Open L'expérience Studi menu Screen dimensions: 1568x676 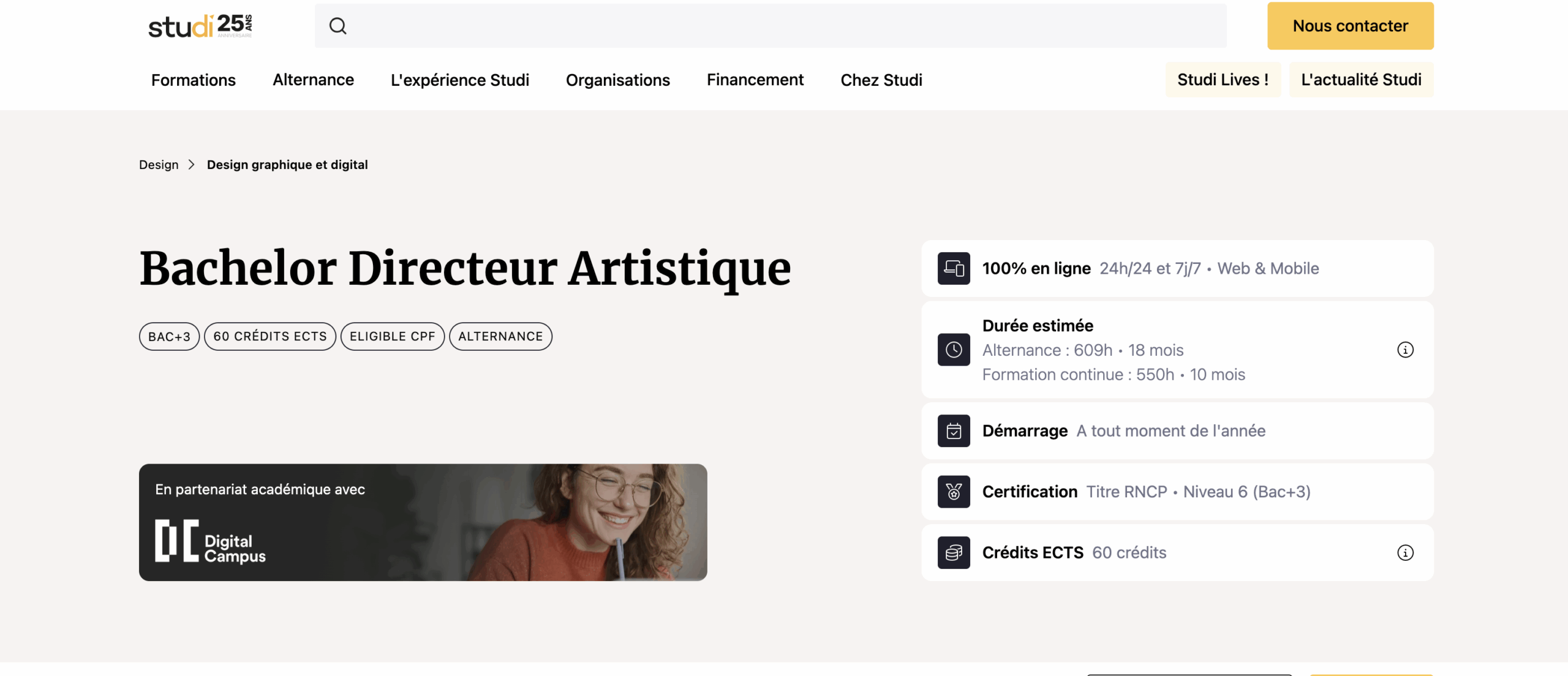460,80
